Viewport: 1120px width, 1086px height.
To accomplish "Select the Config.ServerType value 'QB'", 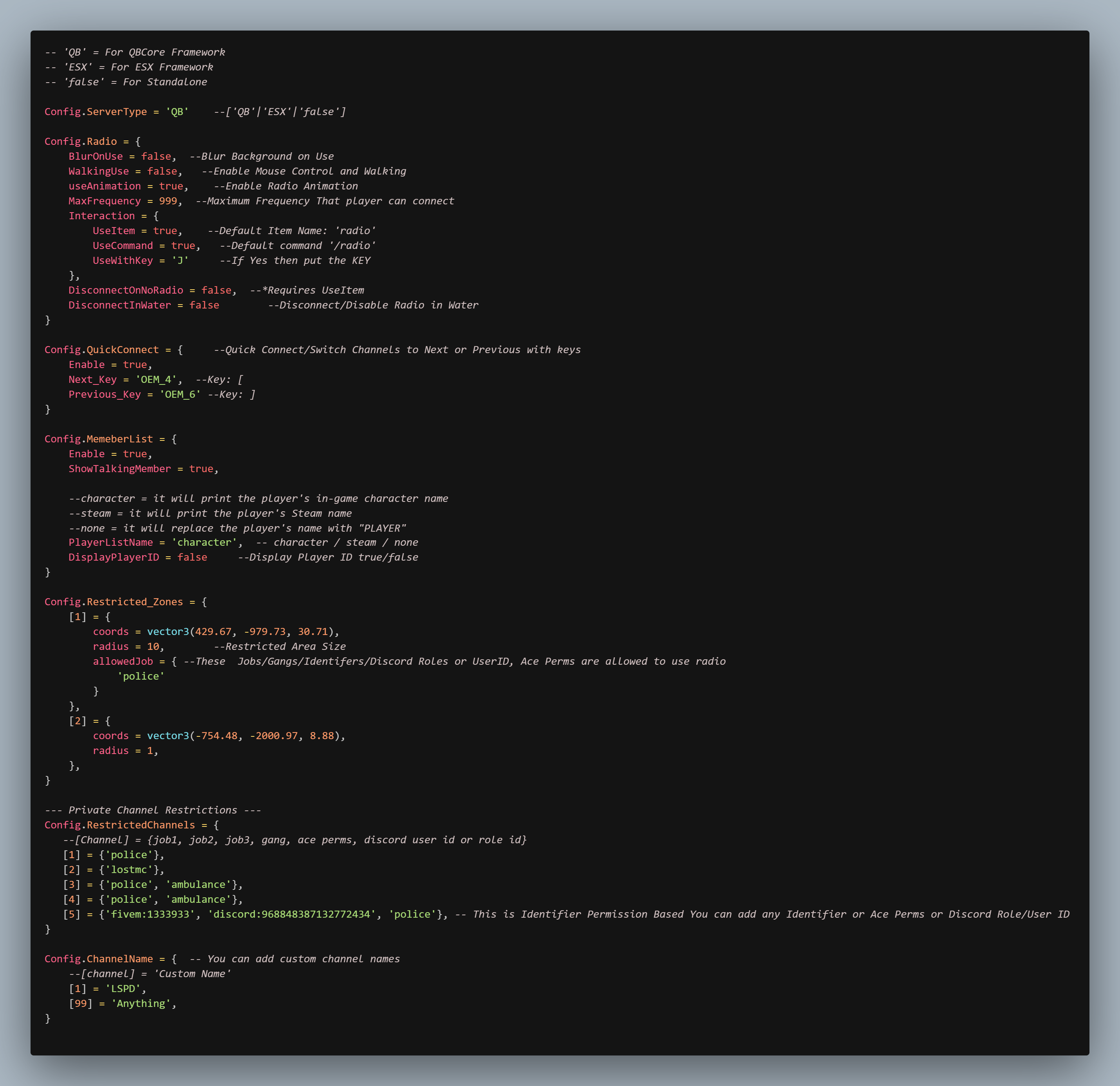I will 177,112.
